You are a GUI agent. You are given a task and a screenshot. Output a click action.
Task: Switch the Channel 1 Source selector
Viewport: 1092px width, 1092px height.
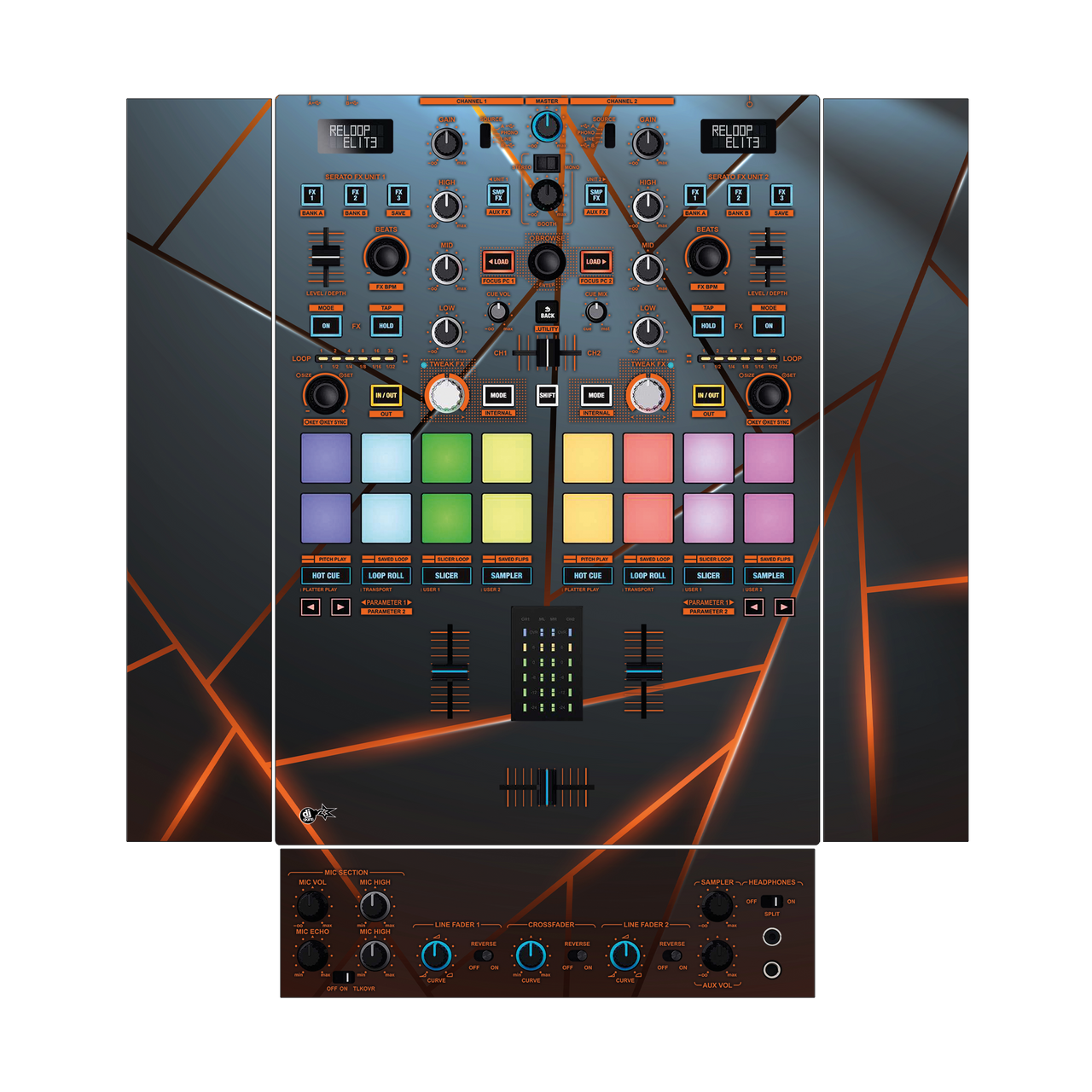pos(485,136)
